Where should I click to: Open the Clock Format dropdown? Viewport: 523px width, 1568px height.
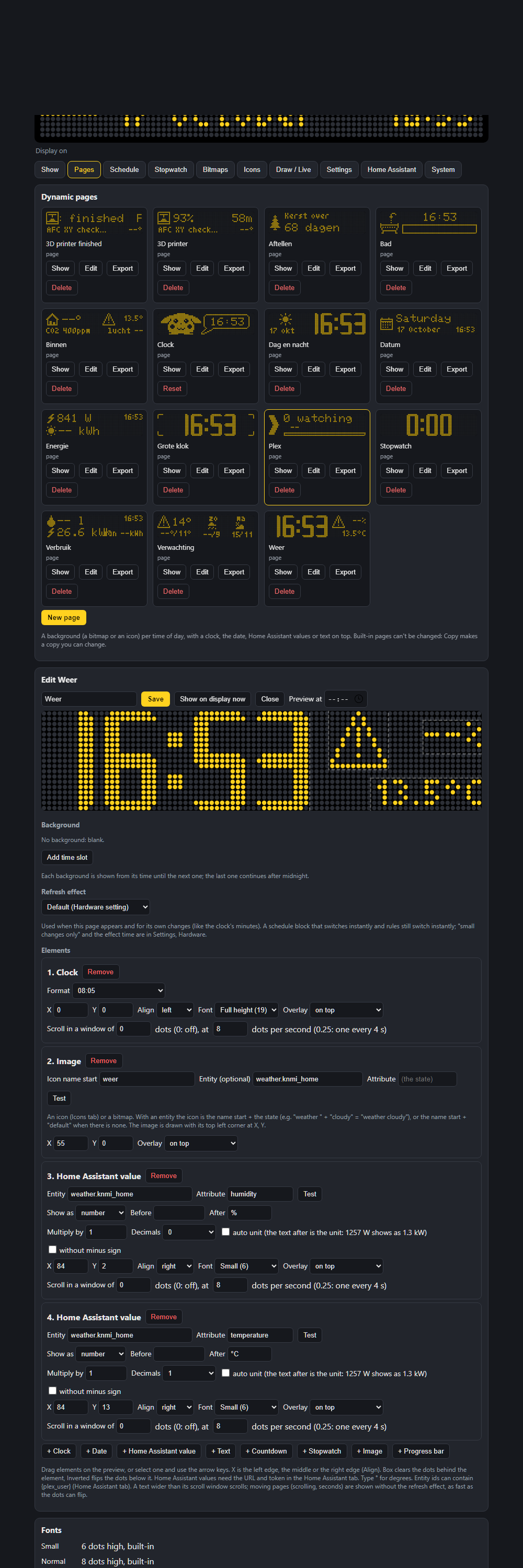click(x=119, y=990)
